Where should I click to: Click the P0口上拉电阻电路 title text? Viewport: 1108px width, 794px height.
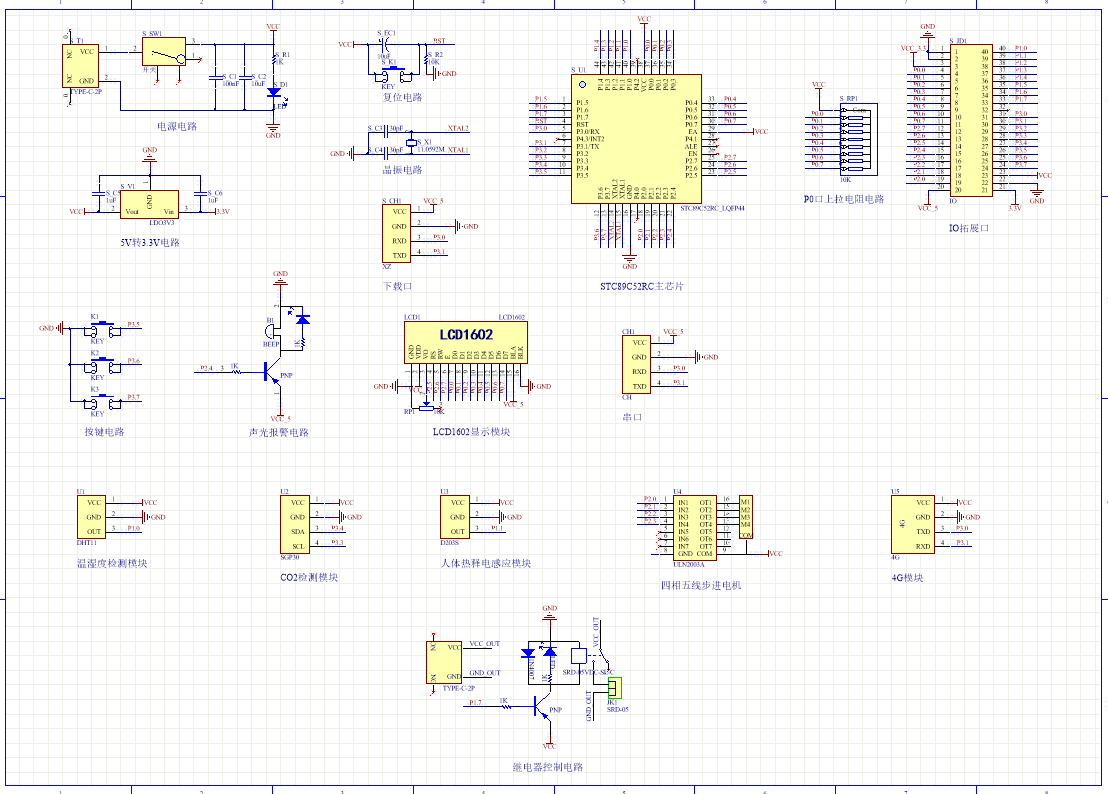click(844, 199)
